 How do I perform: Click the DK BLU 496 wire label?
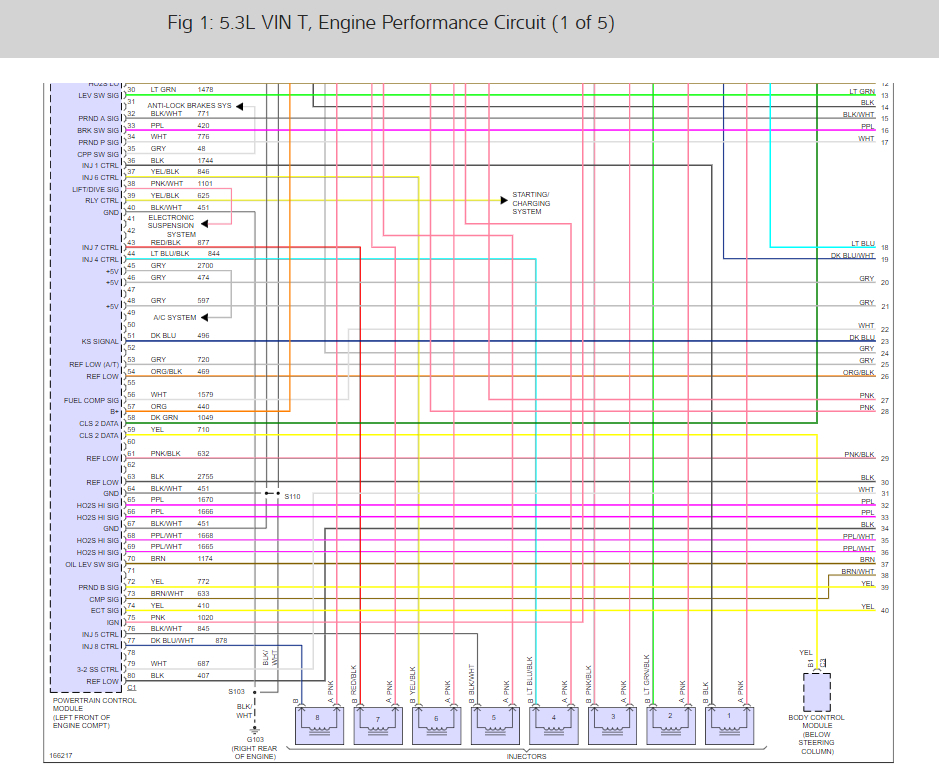point(180,336)
